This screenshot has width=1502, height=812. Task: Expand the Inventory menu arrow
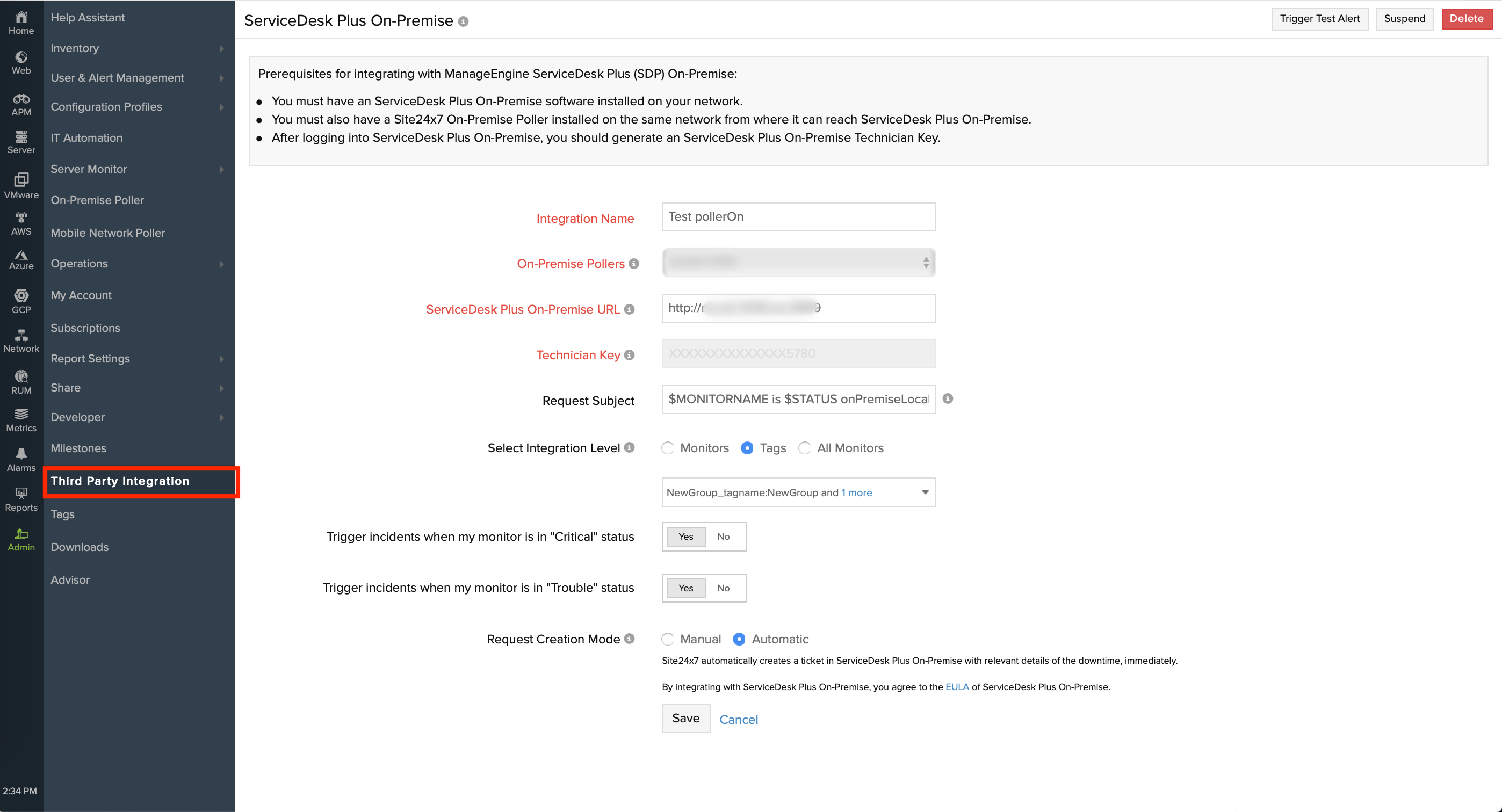click(x=221, y=48)
